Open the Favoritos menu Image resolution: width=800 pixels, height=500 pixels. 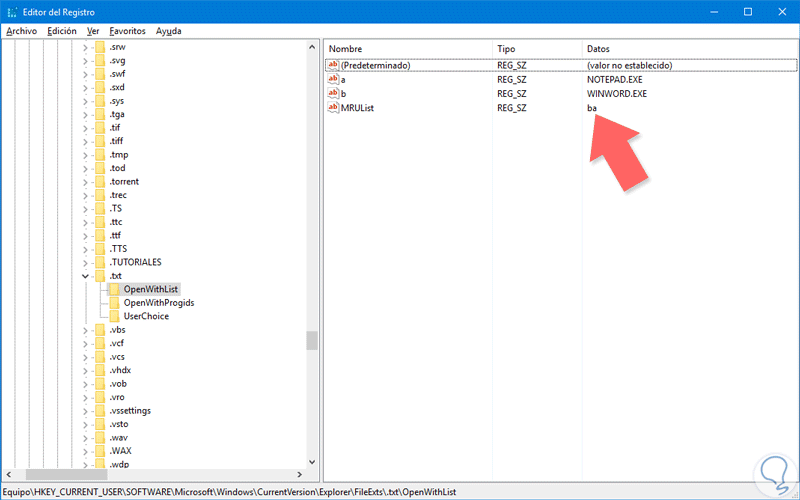click(127, 31)
